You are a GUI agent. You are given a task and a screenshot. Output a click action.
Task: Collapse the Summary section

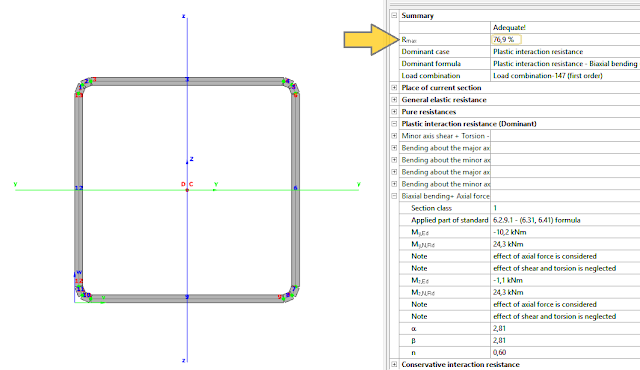[394, 16]
